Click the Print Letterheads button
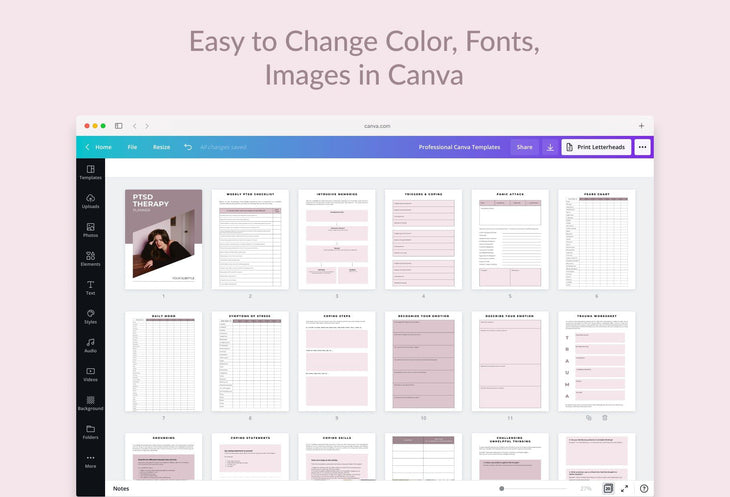Viewport: 730px width, 497px height. pos(596,147)
